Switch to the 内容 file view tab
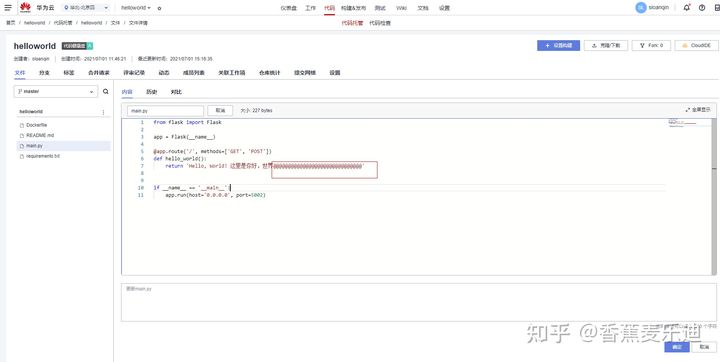 pos(127,92)
